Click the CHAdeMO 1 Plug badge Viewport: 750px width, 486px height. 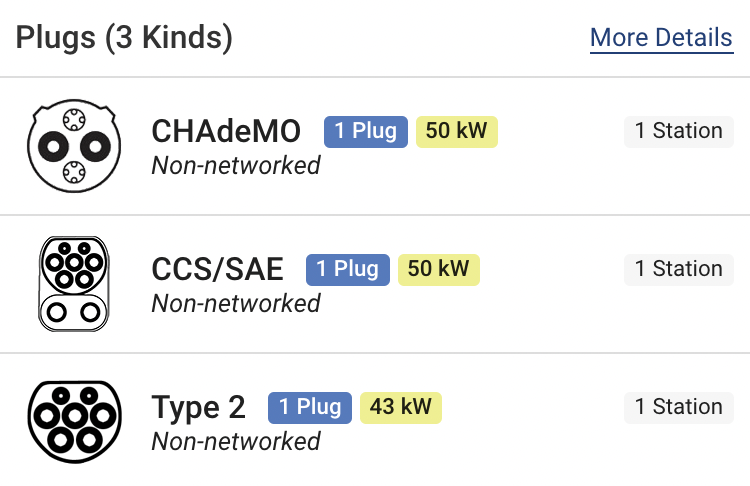pos(366,132)
